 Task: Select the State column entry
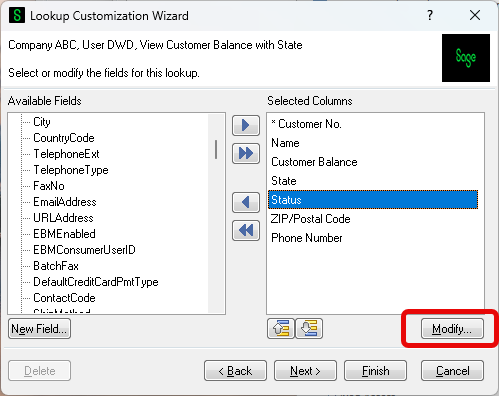[373, 181]
